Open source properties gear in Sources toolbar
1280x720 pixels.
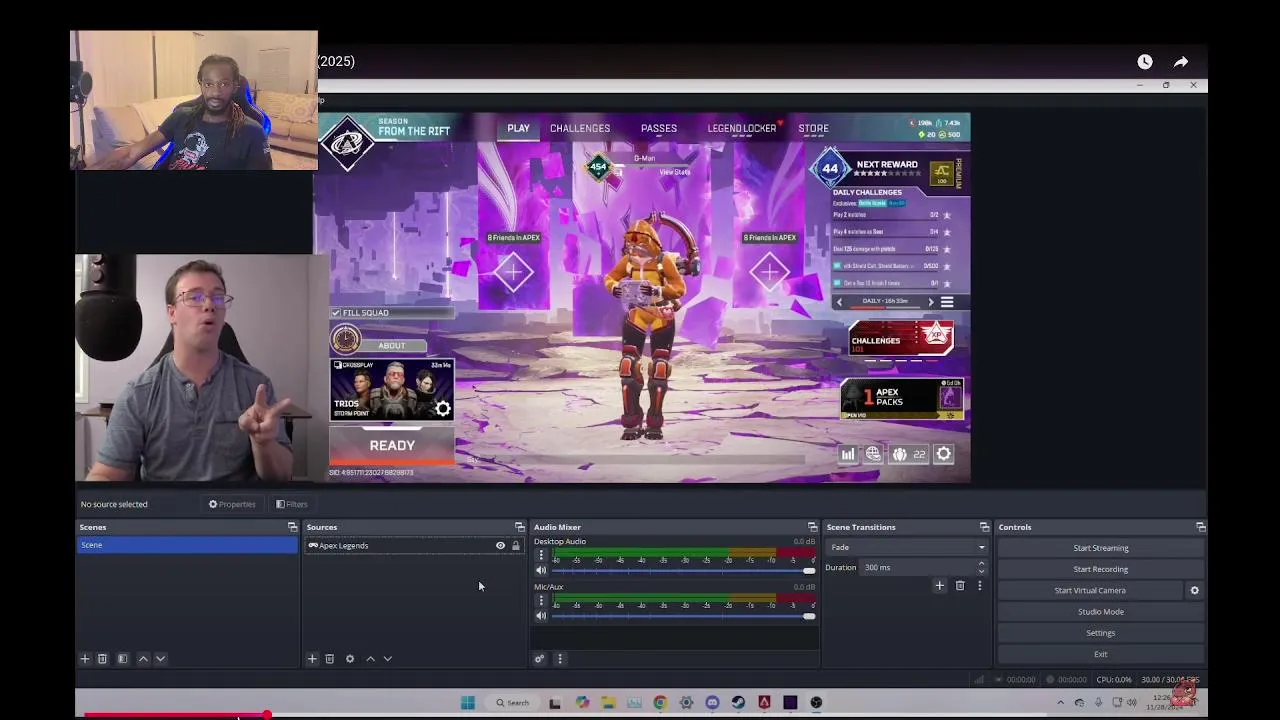[350, 659]
